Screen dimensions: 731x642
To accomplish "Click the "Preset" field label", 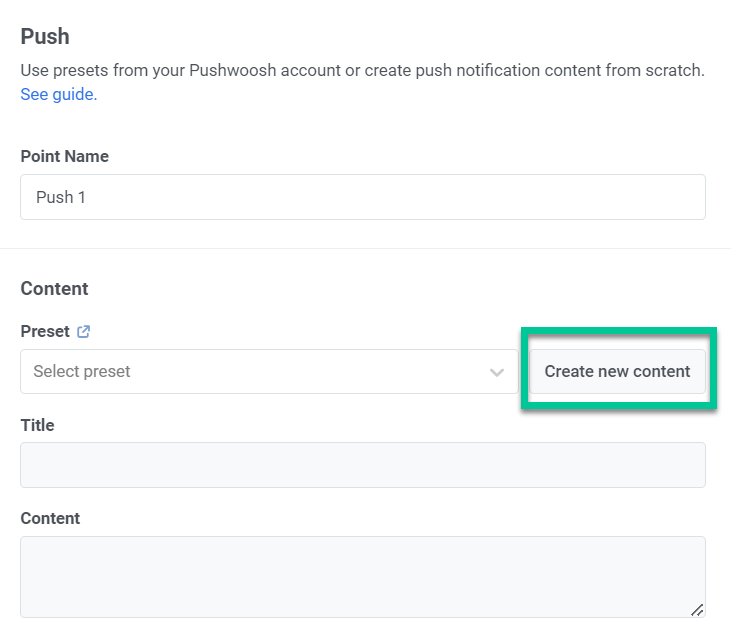I will (x=45, y=332).
